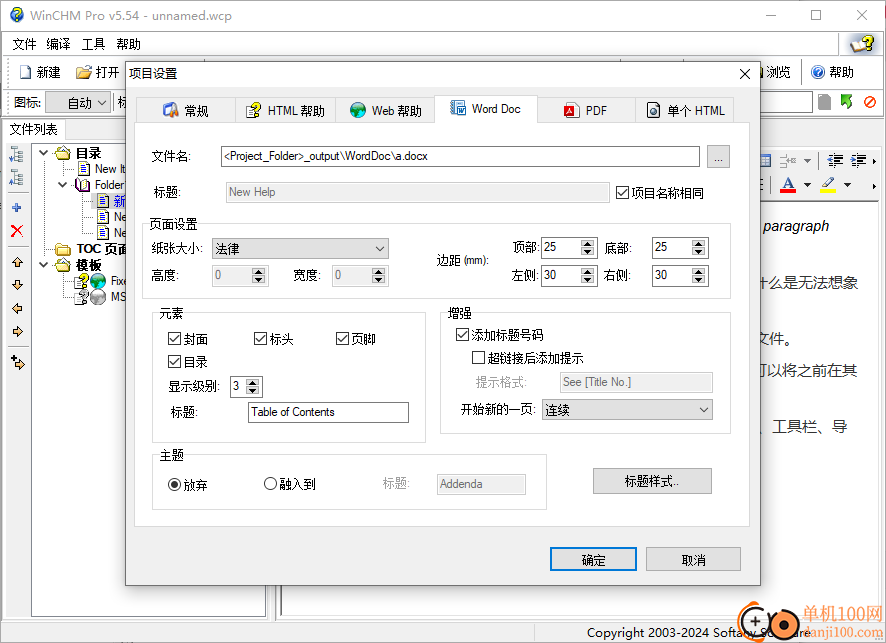
Task: Click the Fixed template globe icon in tree
Action: [x=98, y=281]
